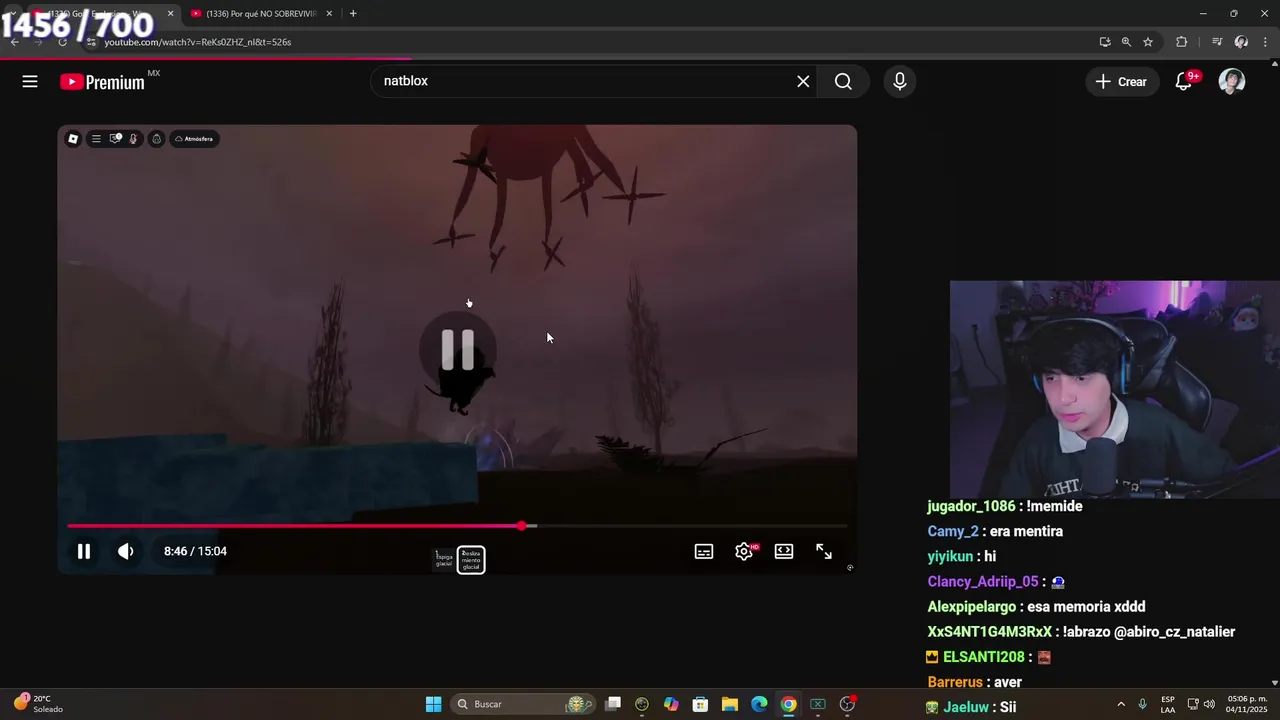Image resolution: width=1280 pixels, height=720 pixels.
Task: Click chat username Alexpipelargo
Action: 972,607
